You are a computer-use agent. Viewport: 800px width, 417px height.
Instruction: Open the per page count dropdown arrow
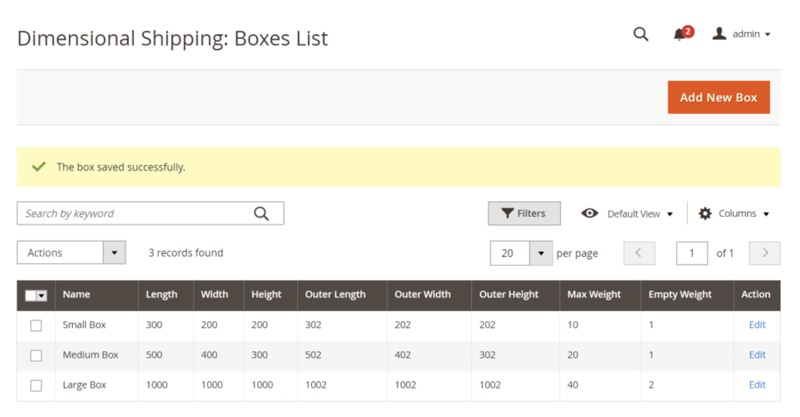[541, 253]
